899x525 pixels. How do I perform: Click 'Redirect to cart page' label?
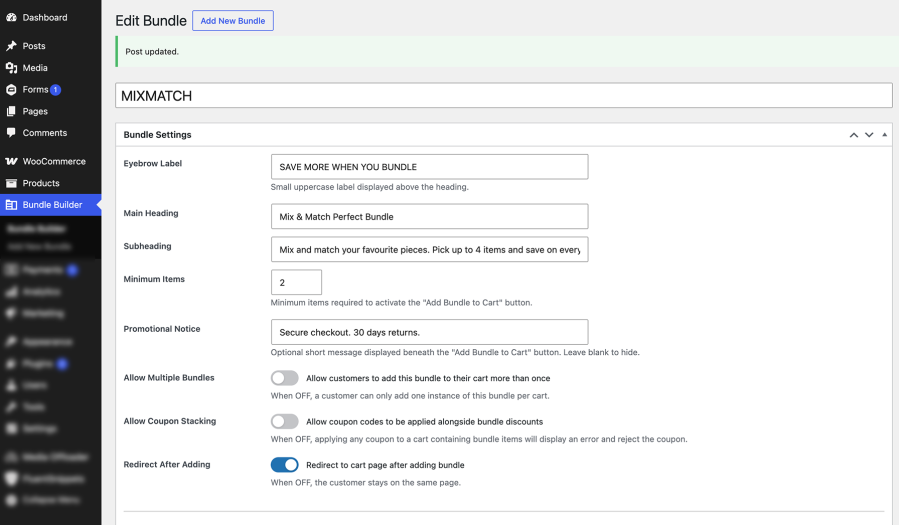pyautogui.click(x=385, y=465)
